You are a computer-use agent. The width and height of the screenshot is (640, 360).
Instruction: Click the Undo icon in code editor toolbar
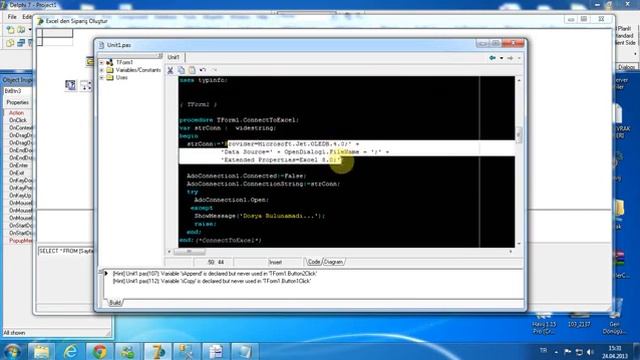(203, 70)
